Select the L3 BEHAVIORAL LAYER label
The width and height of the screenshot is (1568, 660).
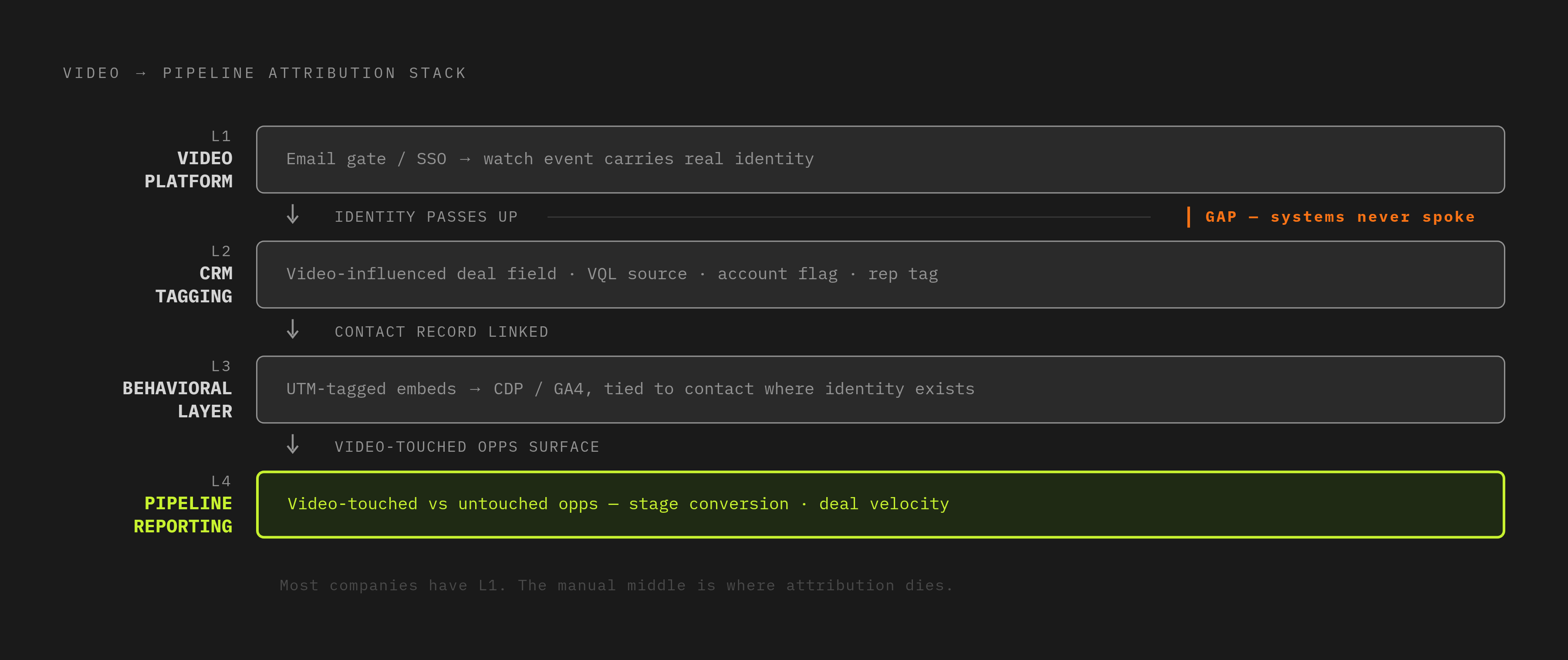177,389
